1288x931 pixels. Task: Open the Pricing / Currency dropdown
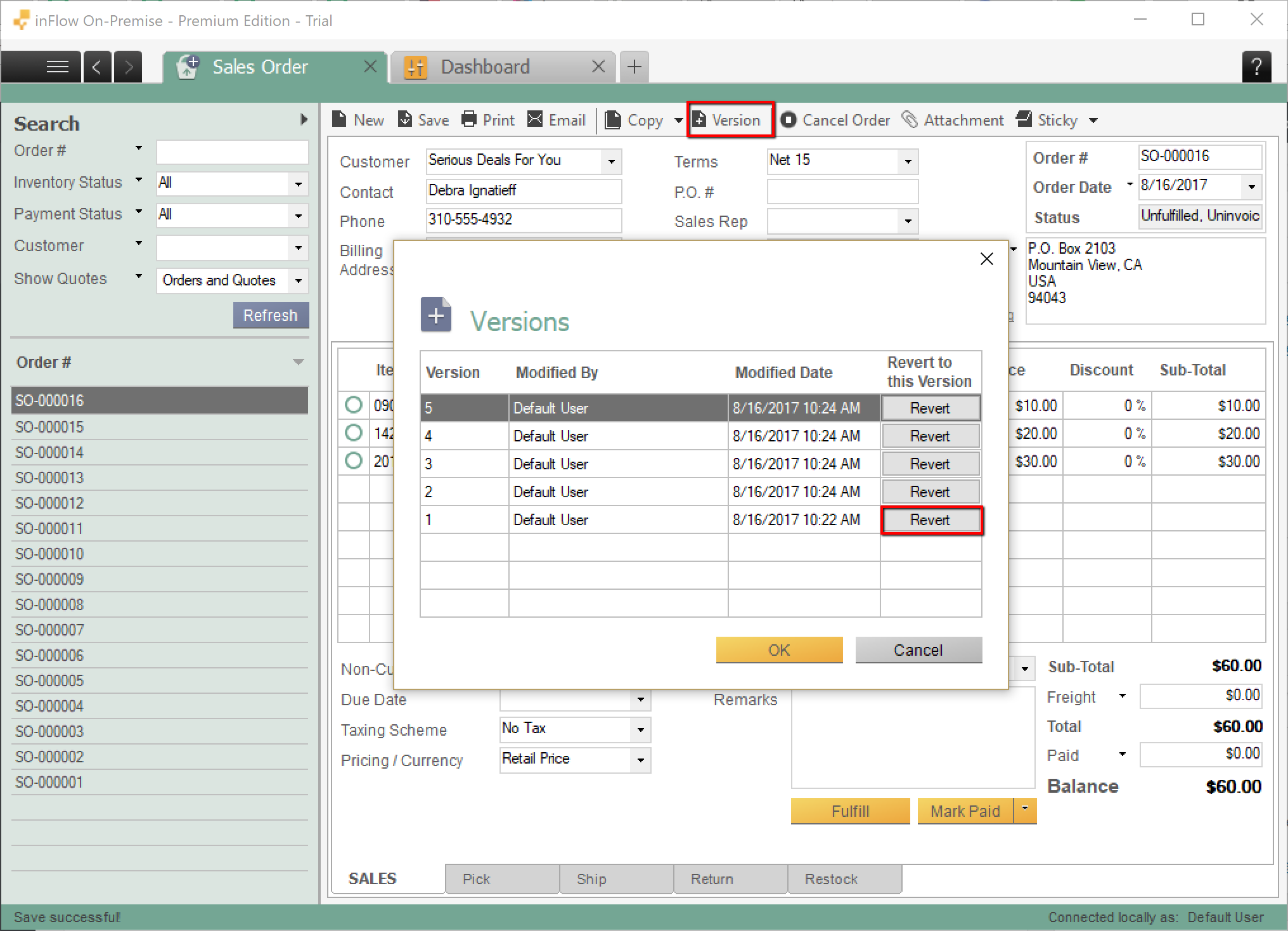point(640,760)
